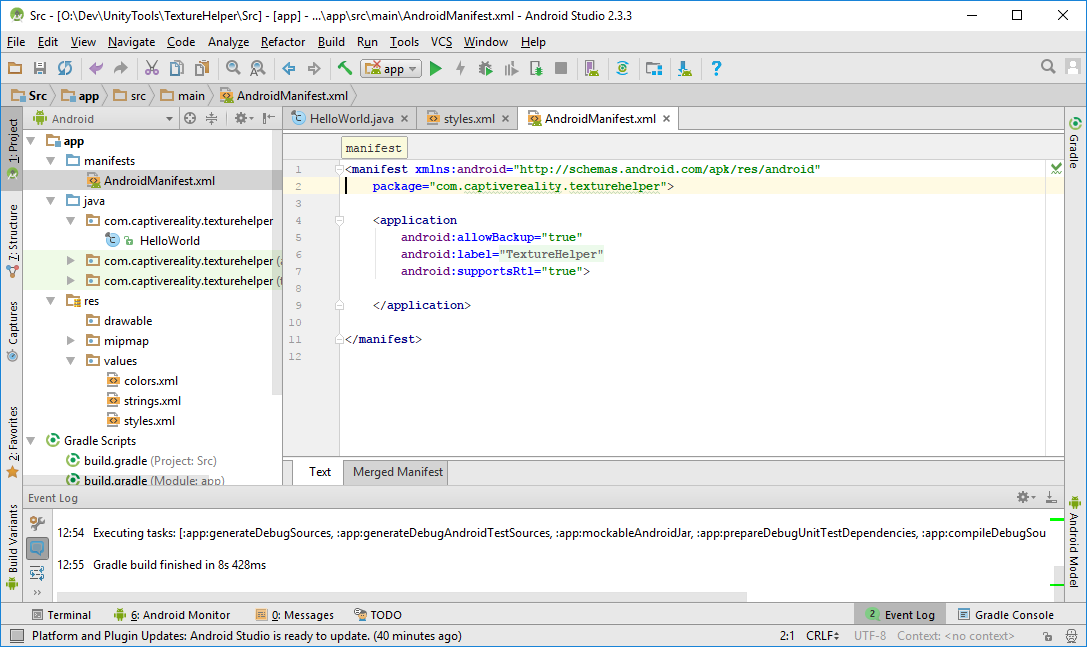Click the Scroll from Source target icon

(x=190, y=119)
